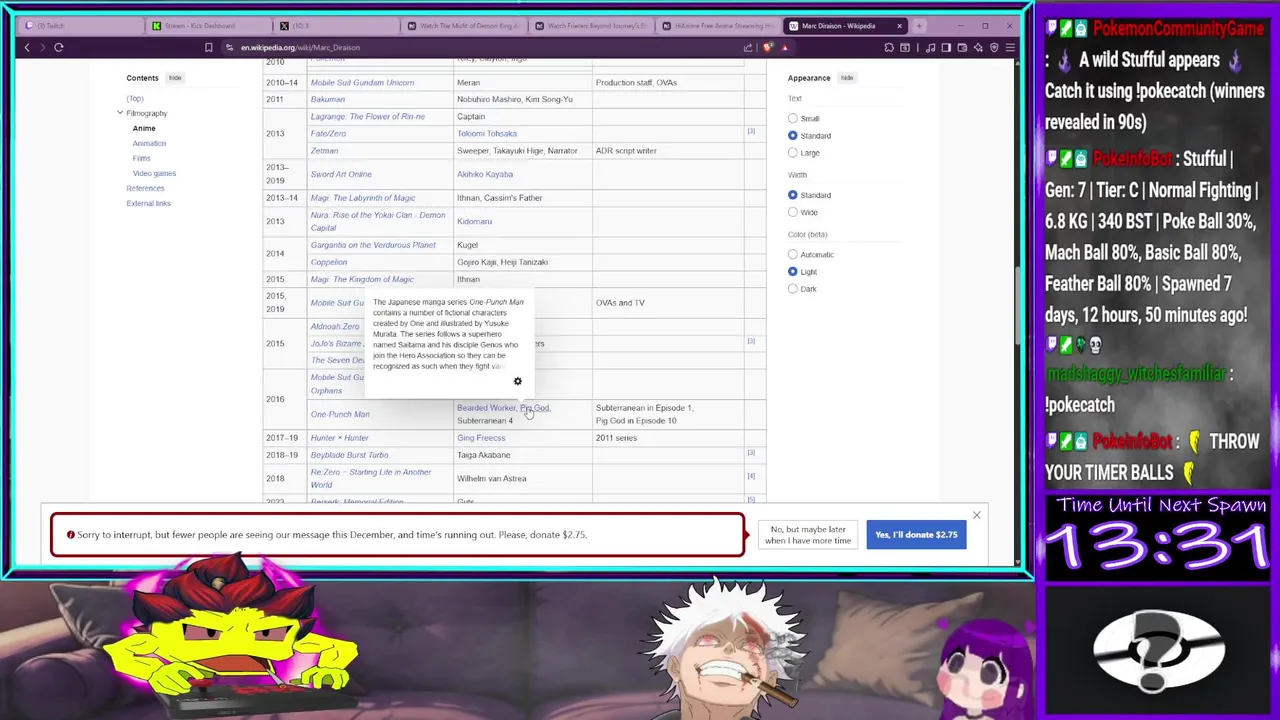Select Standard text size

pyautogui.click(x=793, y=135)
